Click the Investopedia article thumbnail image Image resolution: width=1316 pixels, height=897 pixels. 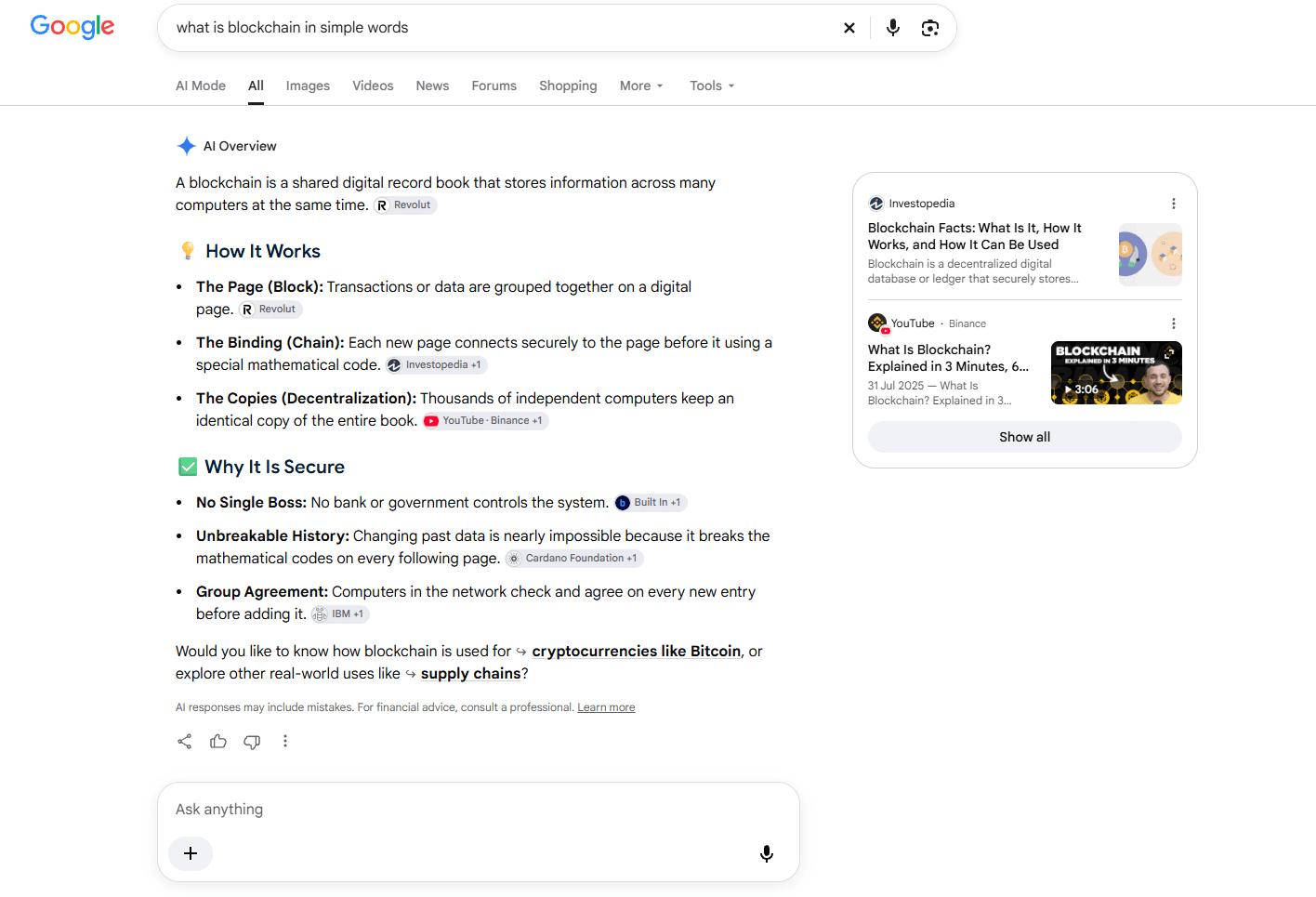1150,255
